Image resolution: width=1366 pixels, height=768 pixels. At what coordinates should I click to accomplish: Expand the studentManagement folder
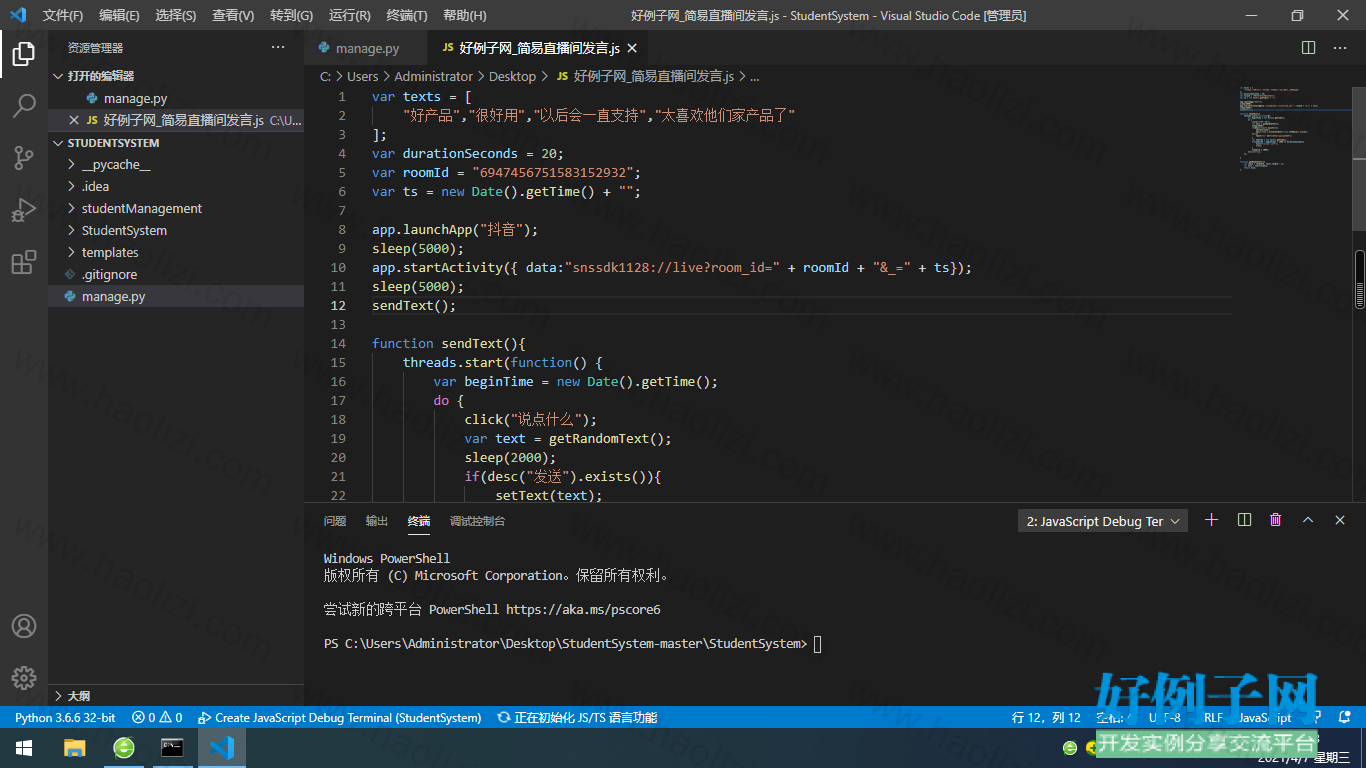pos(176,209)
